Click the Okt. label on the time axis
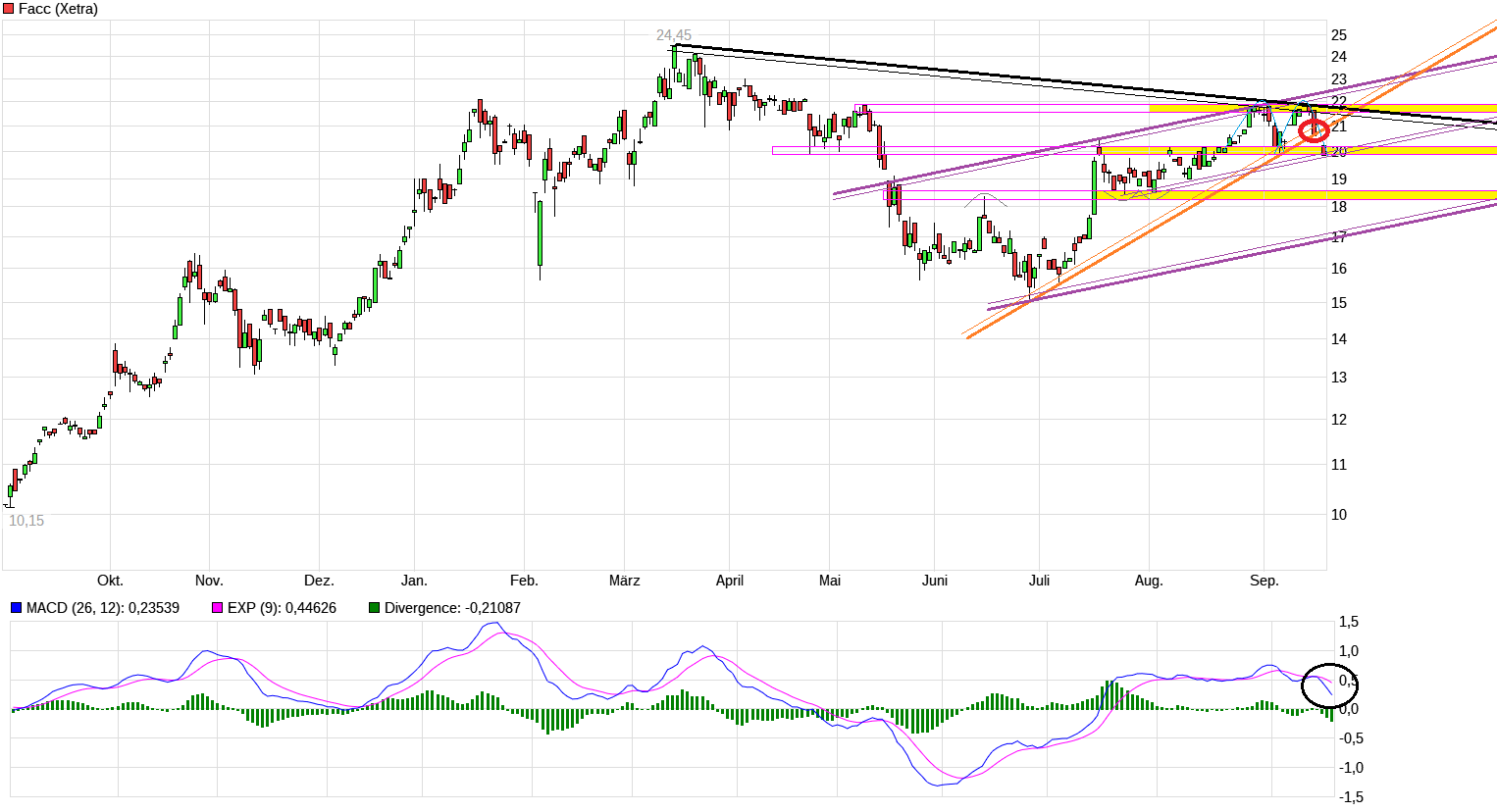 point(110,581)
